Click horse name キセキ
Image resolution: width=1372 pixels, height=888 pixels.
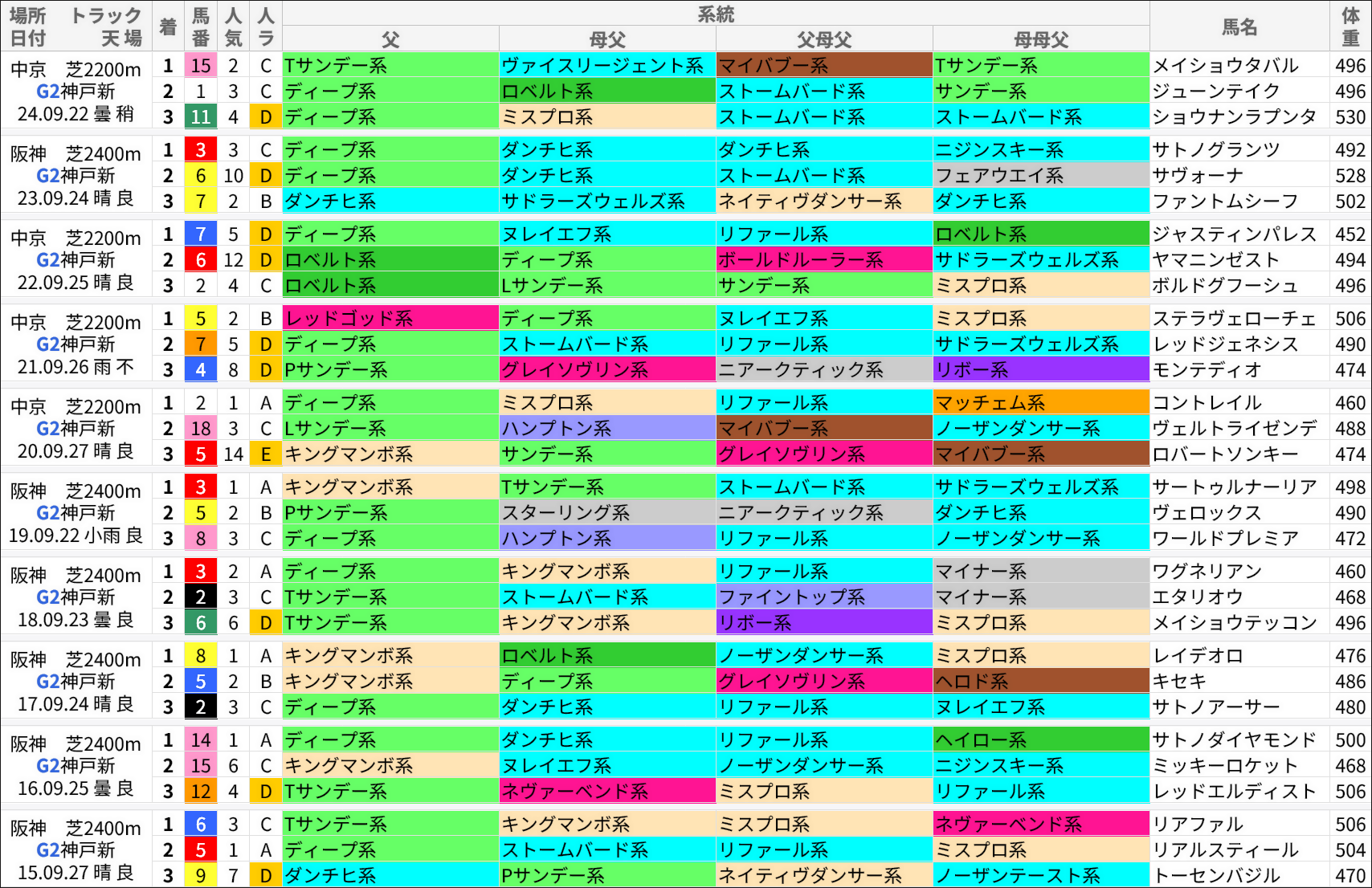pos(1179,682)
